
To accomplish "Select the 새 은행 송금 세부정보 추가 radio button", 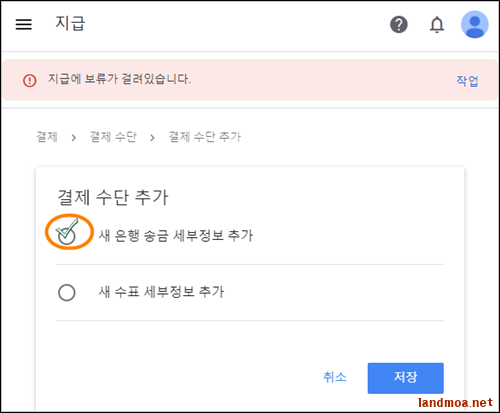I will [67, 236].
